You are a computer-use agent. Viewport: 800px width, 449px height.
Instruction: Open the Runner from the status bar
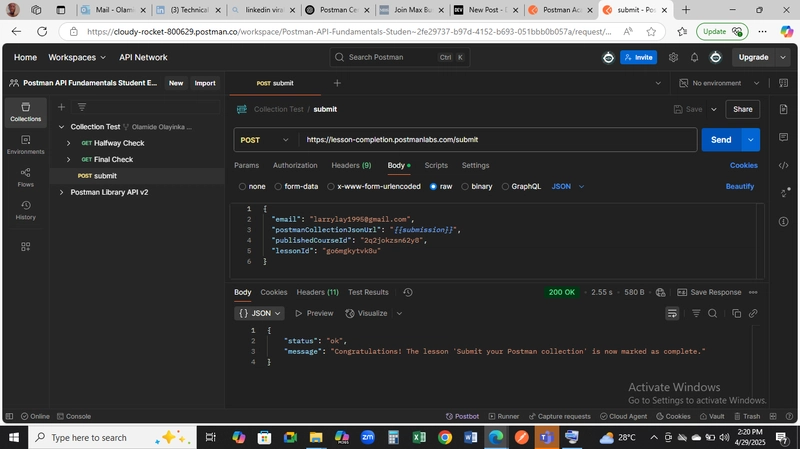coord(504,416)
